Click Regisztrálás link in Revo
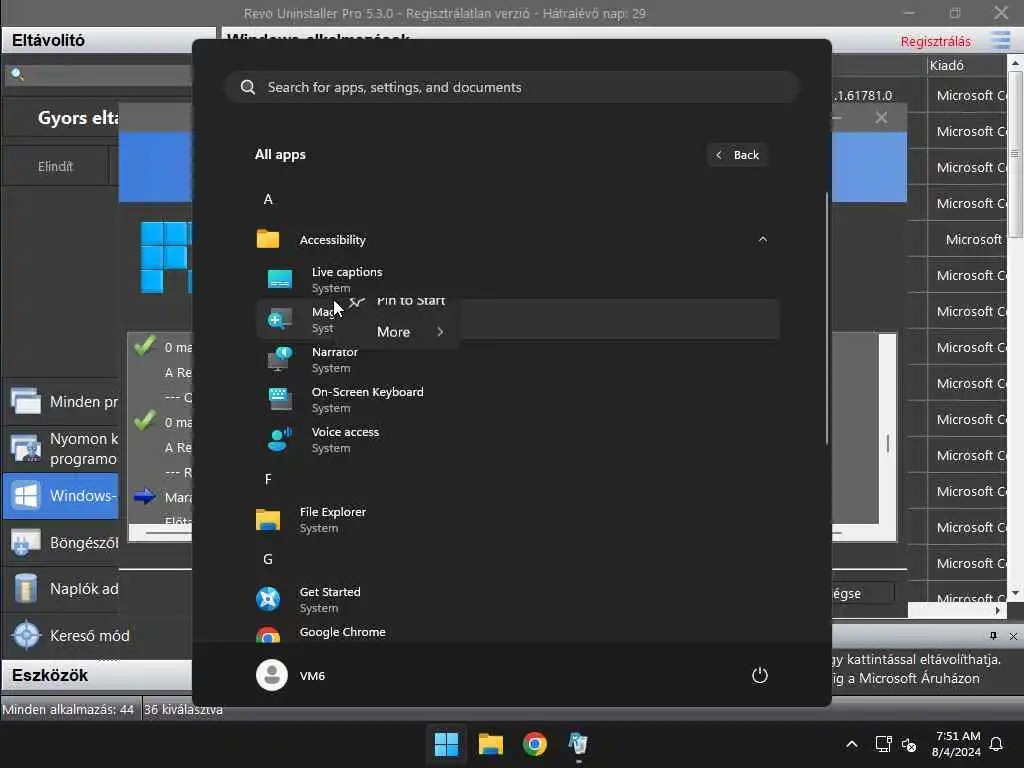The height and width of the screenshot is (768, 1024). point(935,41)
